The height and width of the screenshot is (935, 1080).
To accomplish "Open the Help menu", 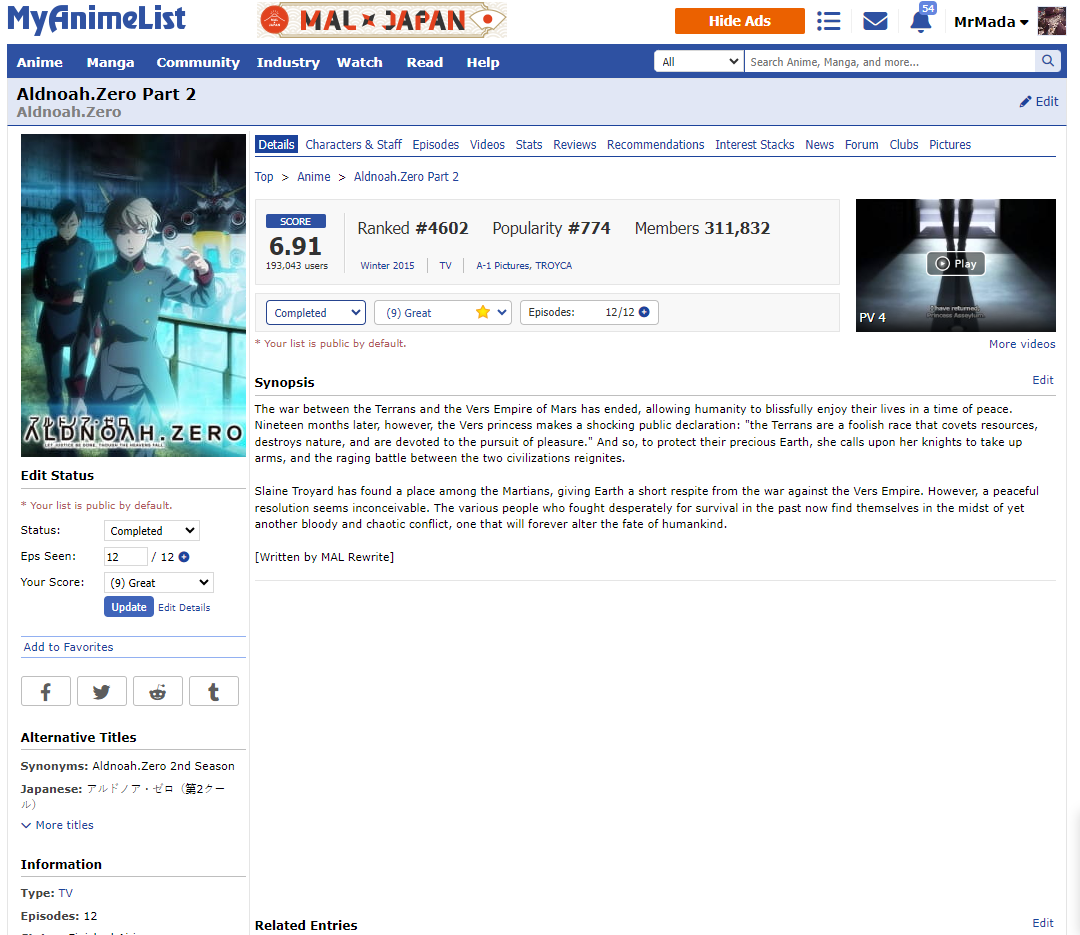I will (x=483, y=62).
